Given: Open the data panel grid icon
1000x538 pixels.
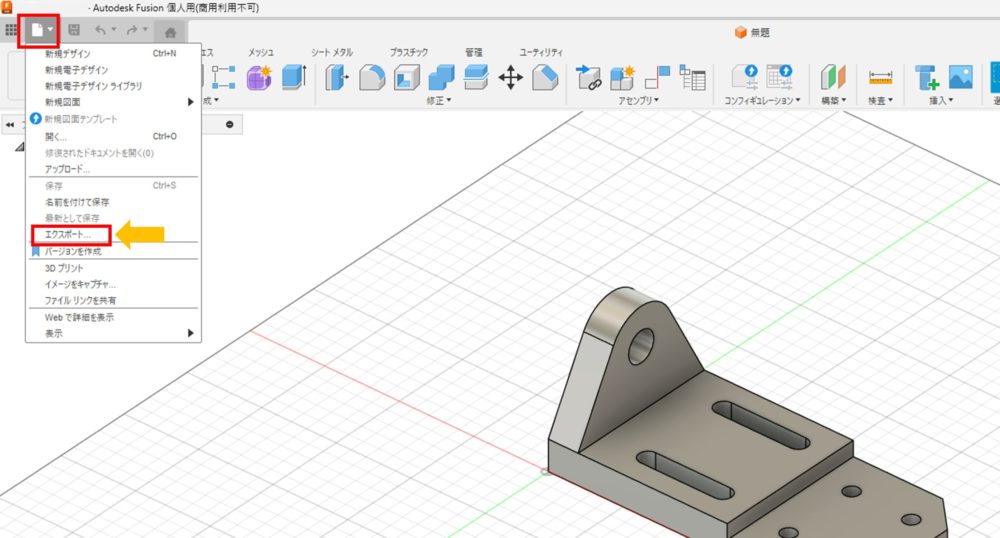Looking at the screenshot, I should 11,30.
